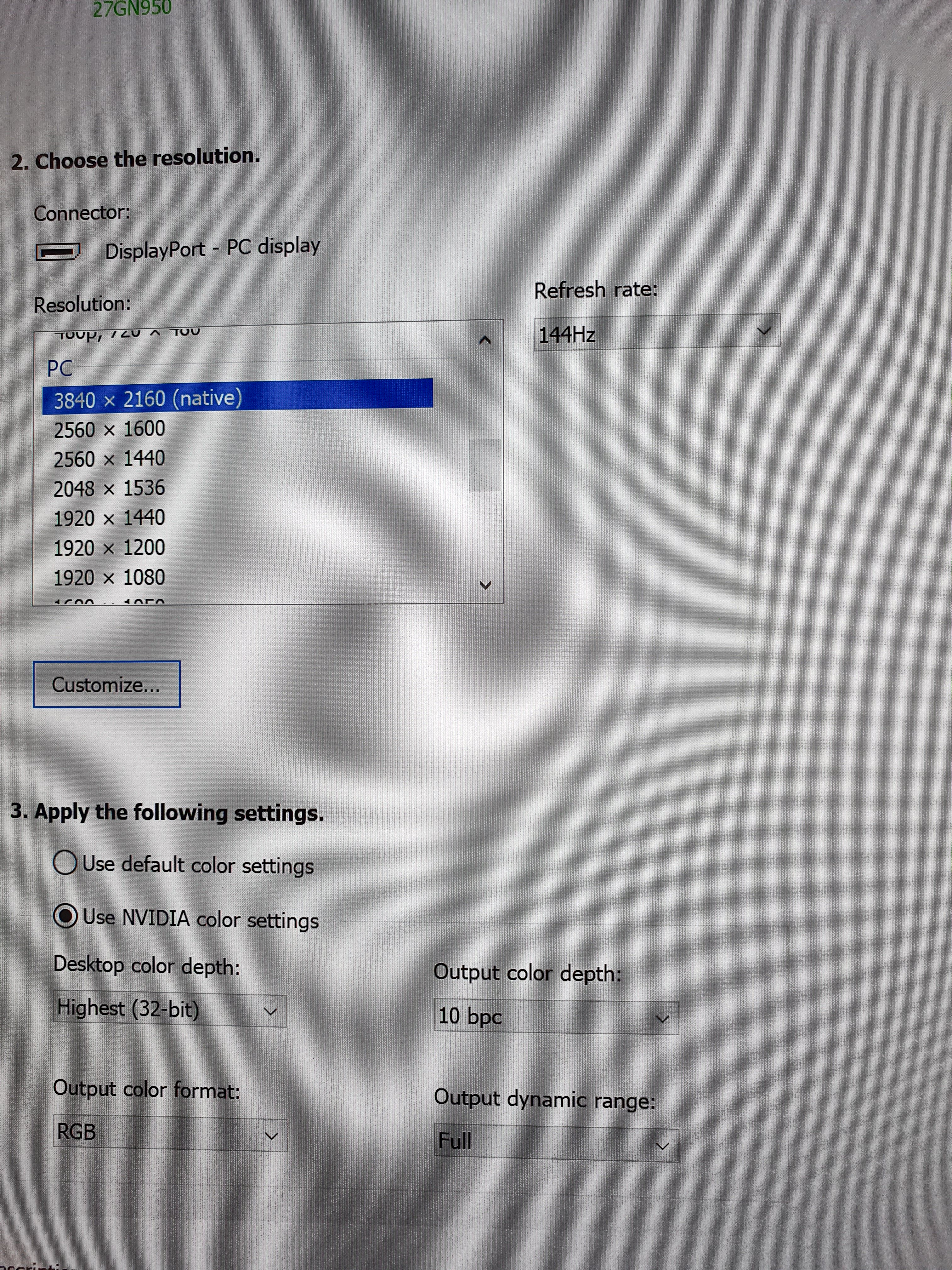Viewport: 952px width, 1270px height.
Task: Pick 2048 × 1536 resolution
Action: coord(110,489)
